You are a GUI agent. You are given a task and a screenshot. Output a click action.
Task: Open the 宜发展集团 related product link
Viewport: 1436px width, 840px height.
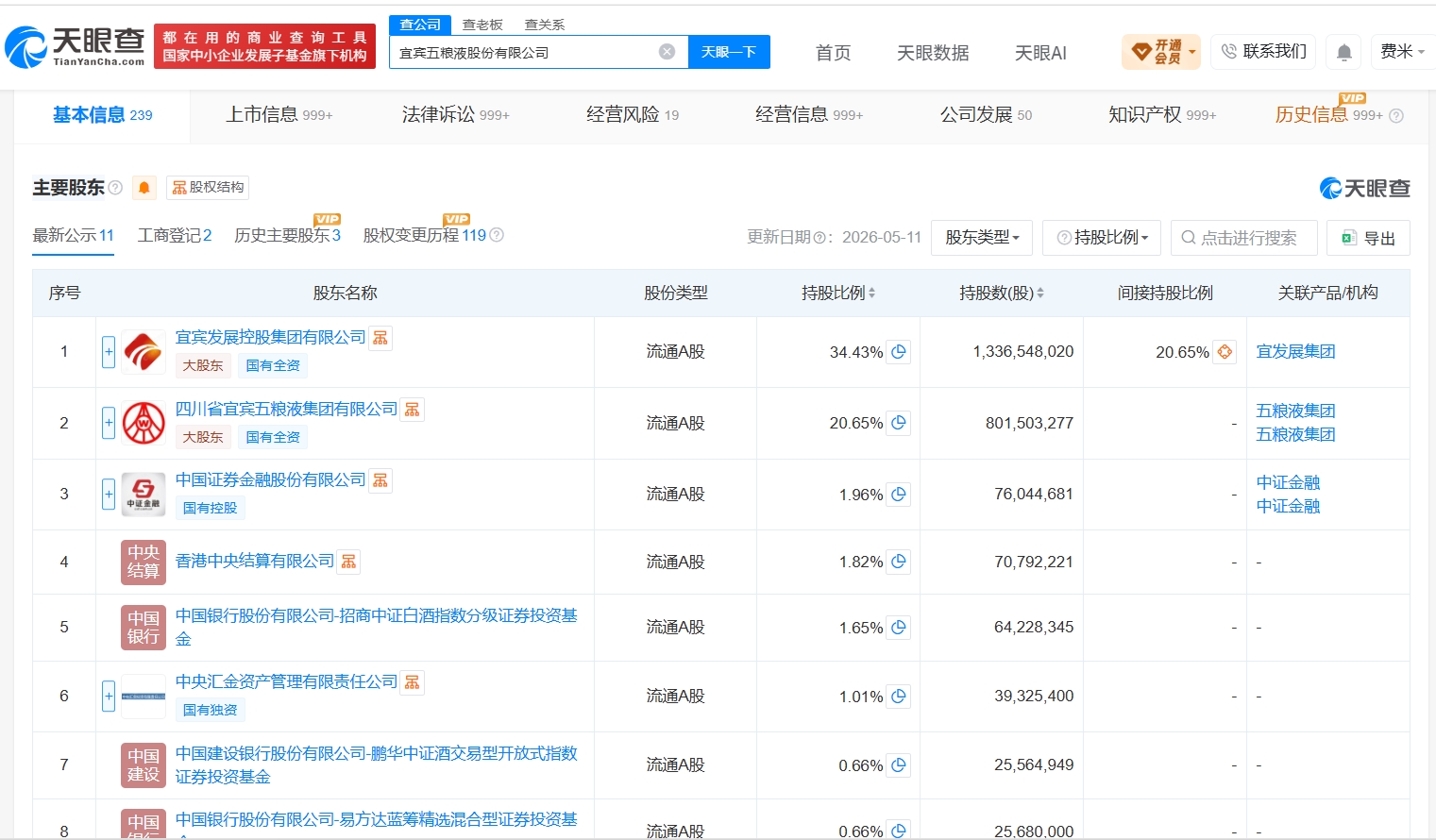coord(1295,352)
